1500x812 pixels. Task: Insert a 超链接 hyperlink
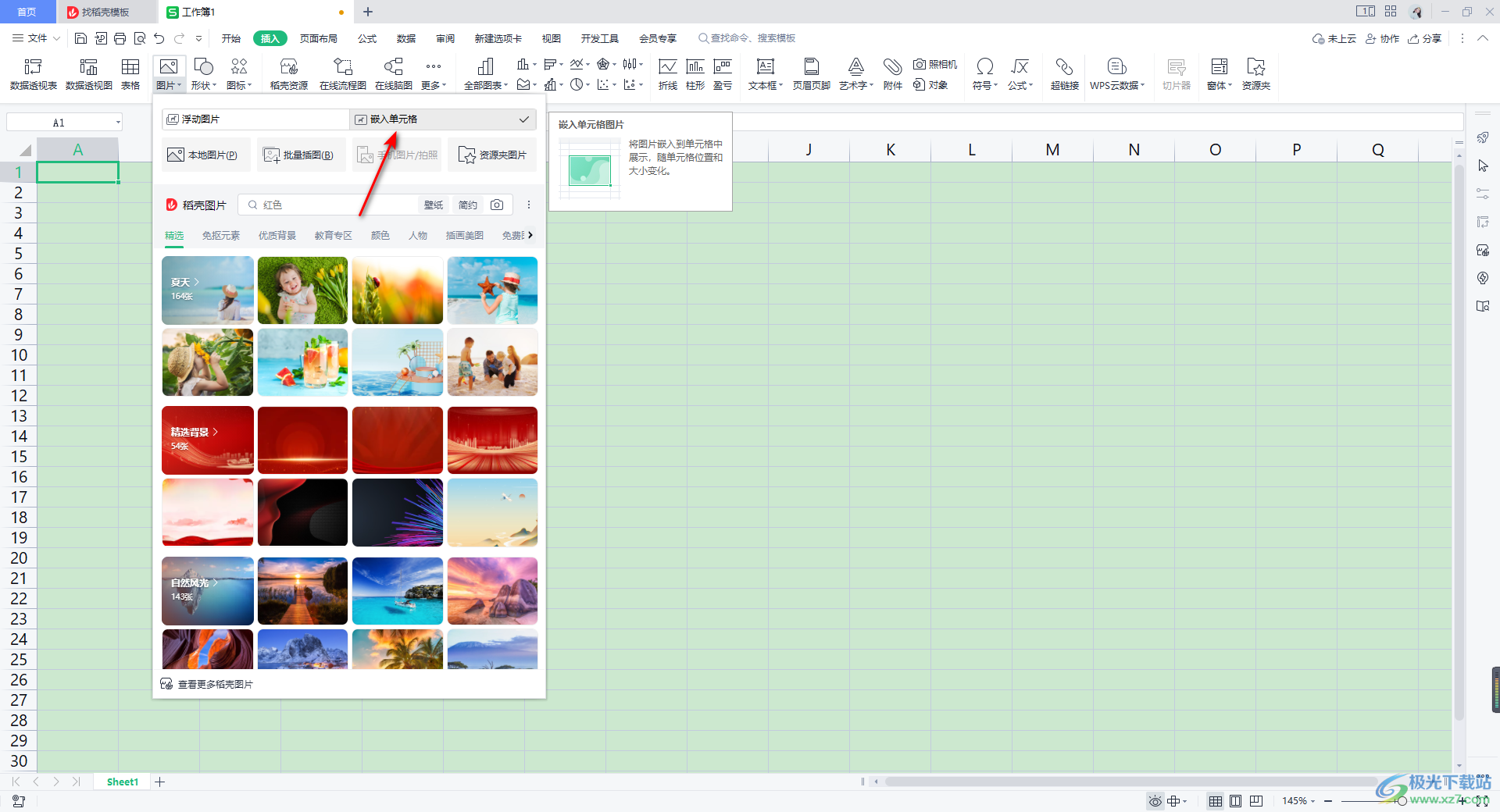[x=1065, y=74]
